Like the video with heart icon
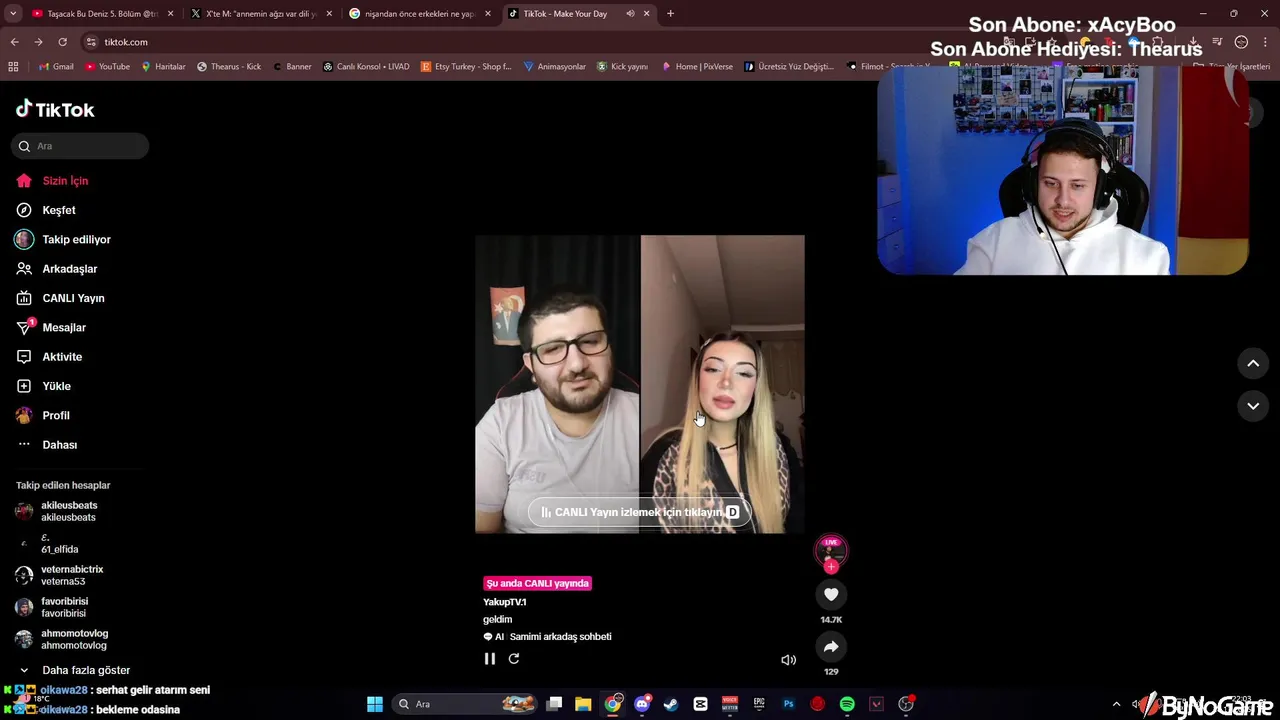This screenshot has width=1280, height=720. (831, 594)
